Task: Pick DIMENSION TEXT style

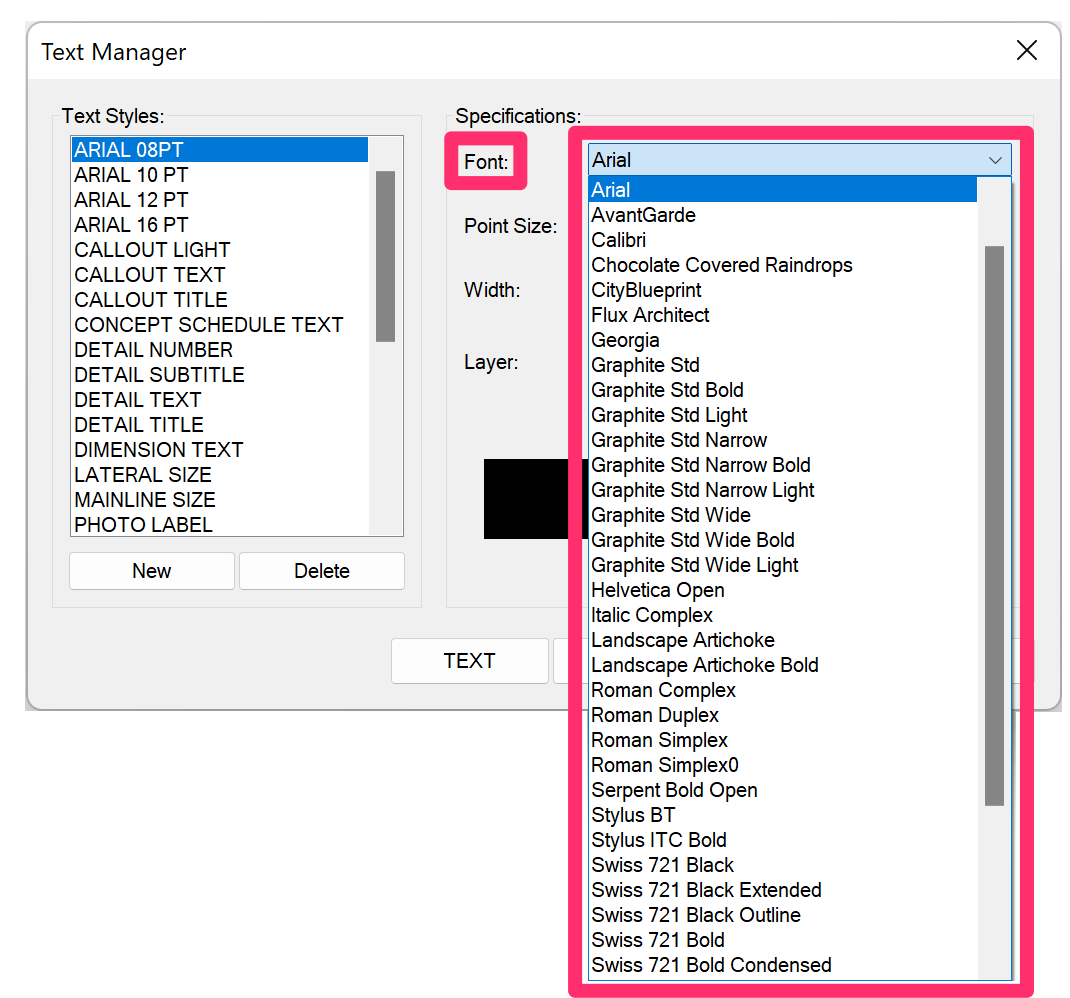Action: (x=220, y=450)
